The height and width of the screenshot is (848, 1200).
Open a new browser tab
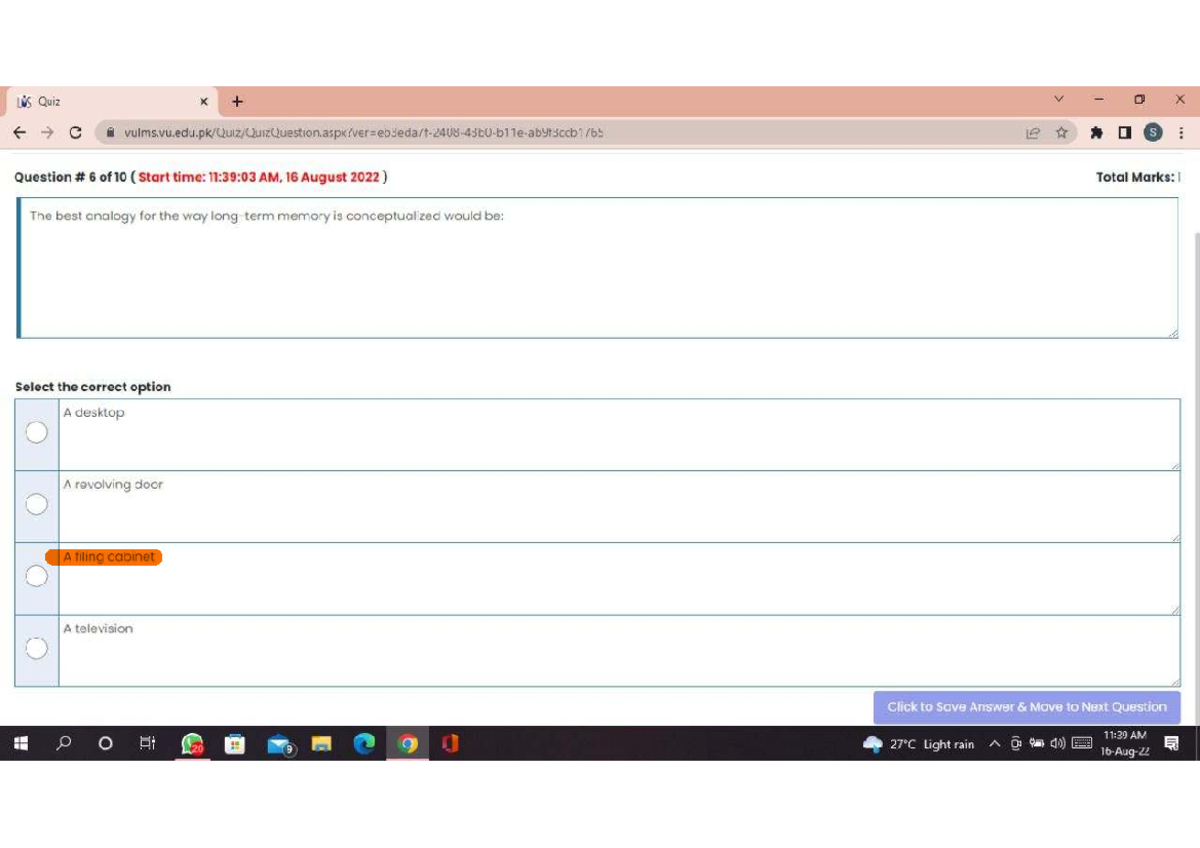point(237,101)
